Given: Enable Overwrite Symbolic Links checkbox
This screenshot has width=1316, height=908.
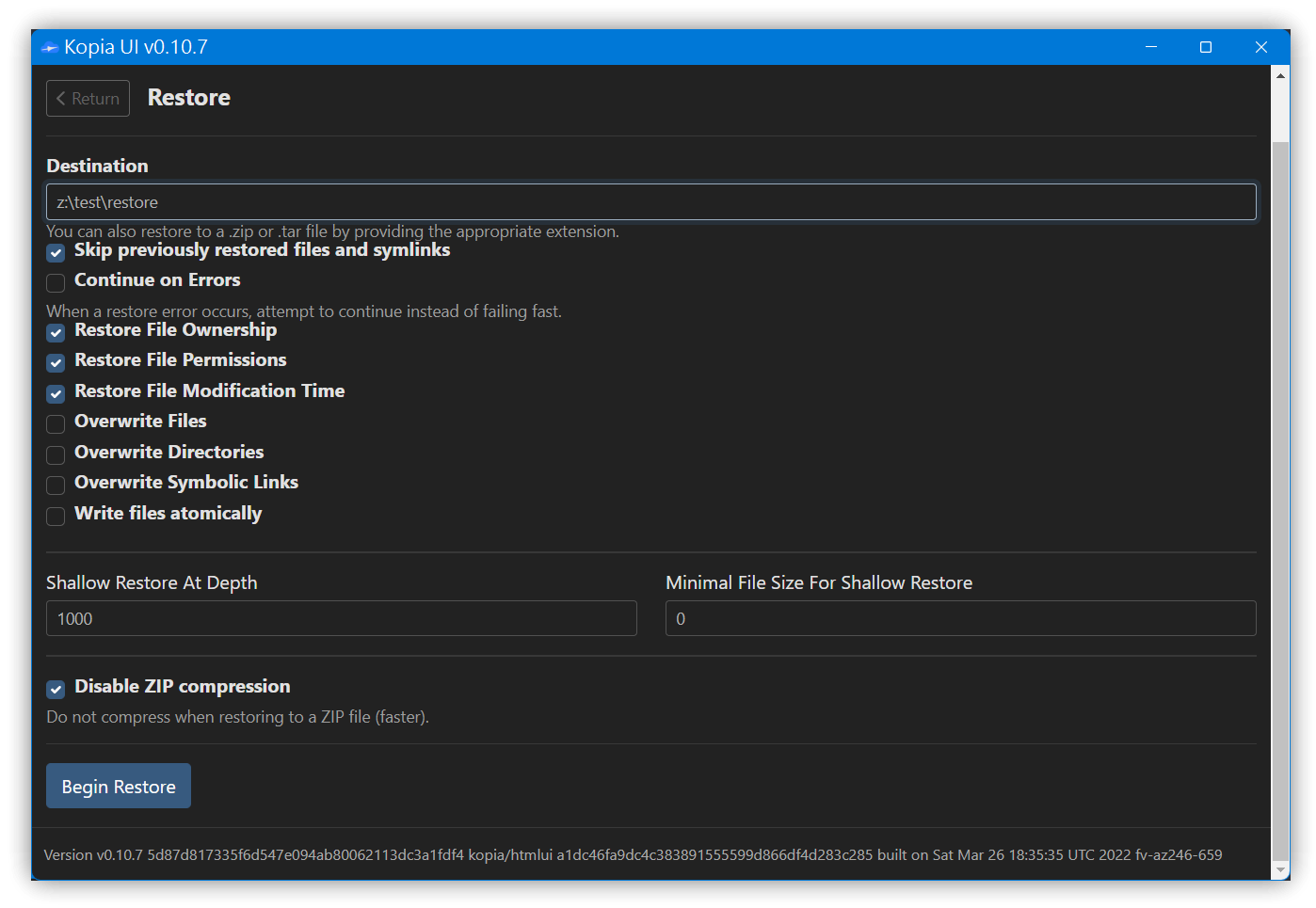Looking at the screenshot, I should click(56, 485).
